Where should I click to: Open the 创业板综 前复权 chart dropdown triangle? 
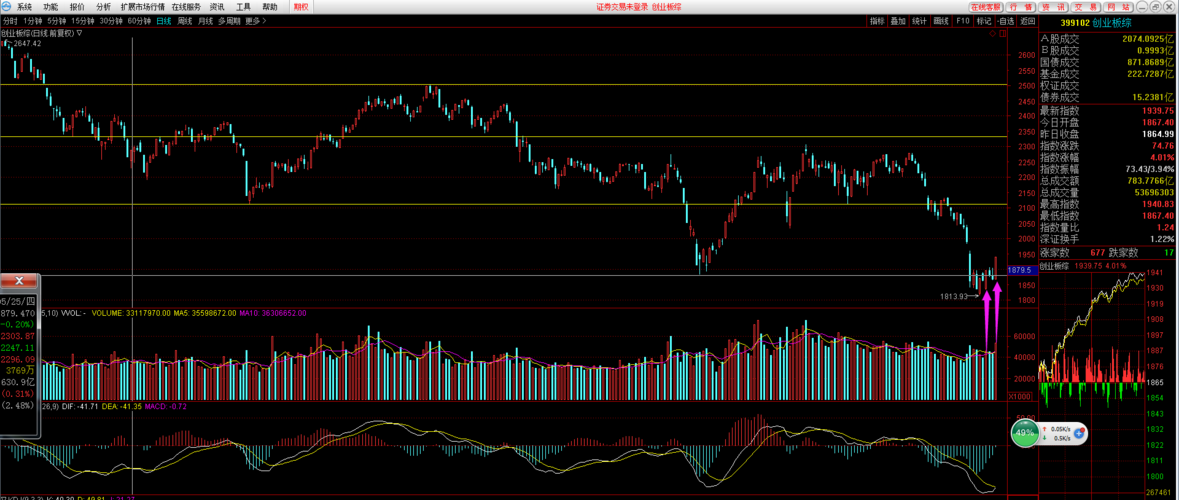click(80, 32)
